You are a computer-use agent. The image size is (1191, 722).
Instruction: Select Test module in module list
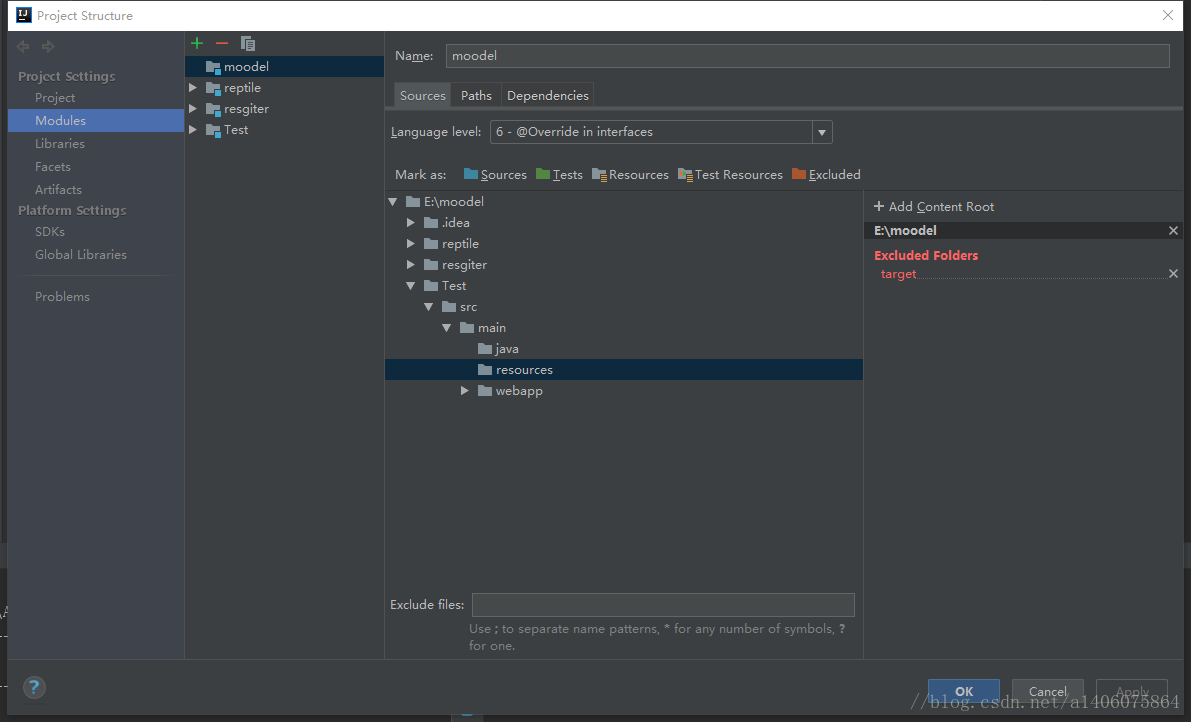235,130
